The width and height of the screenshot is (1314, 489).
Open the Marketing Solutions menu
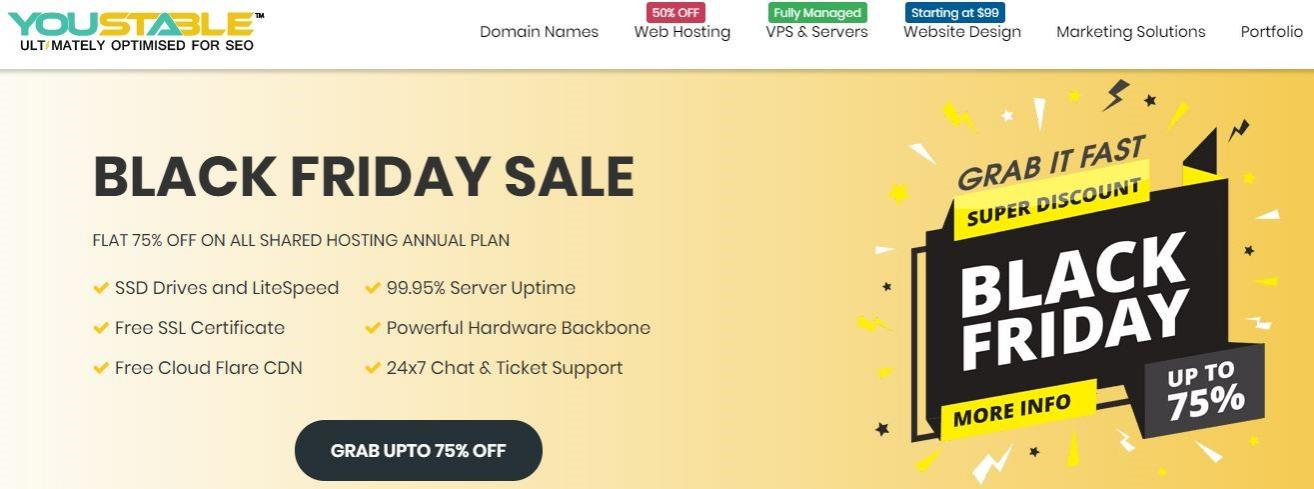click(x=1130, y=32)
